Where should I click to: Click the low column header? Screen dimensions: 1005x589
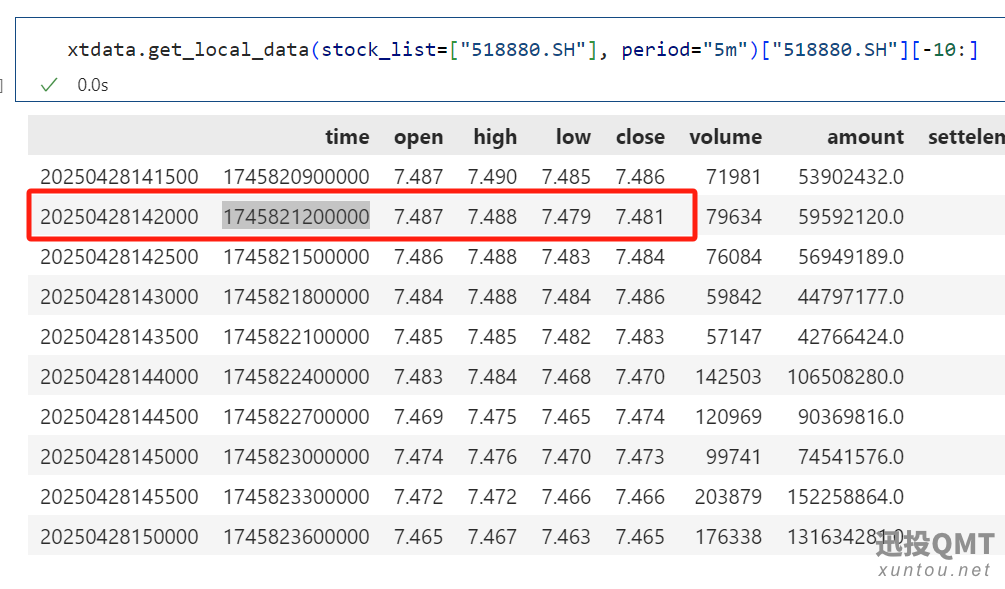[573, 137]
